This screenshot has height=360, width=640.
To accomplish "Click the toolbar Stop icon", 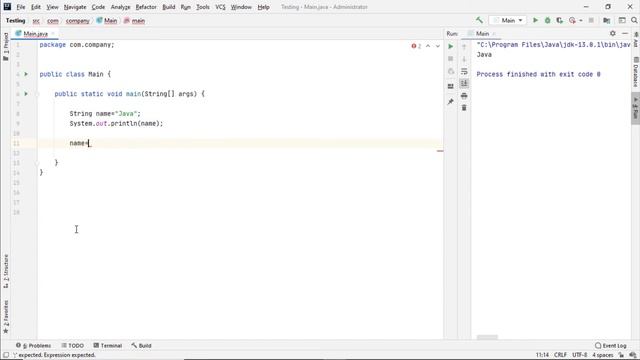I will (591, 20).
